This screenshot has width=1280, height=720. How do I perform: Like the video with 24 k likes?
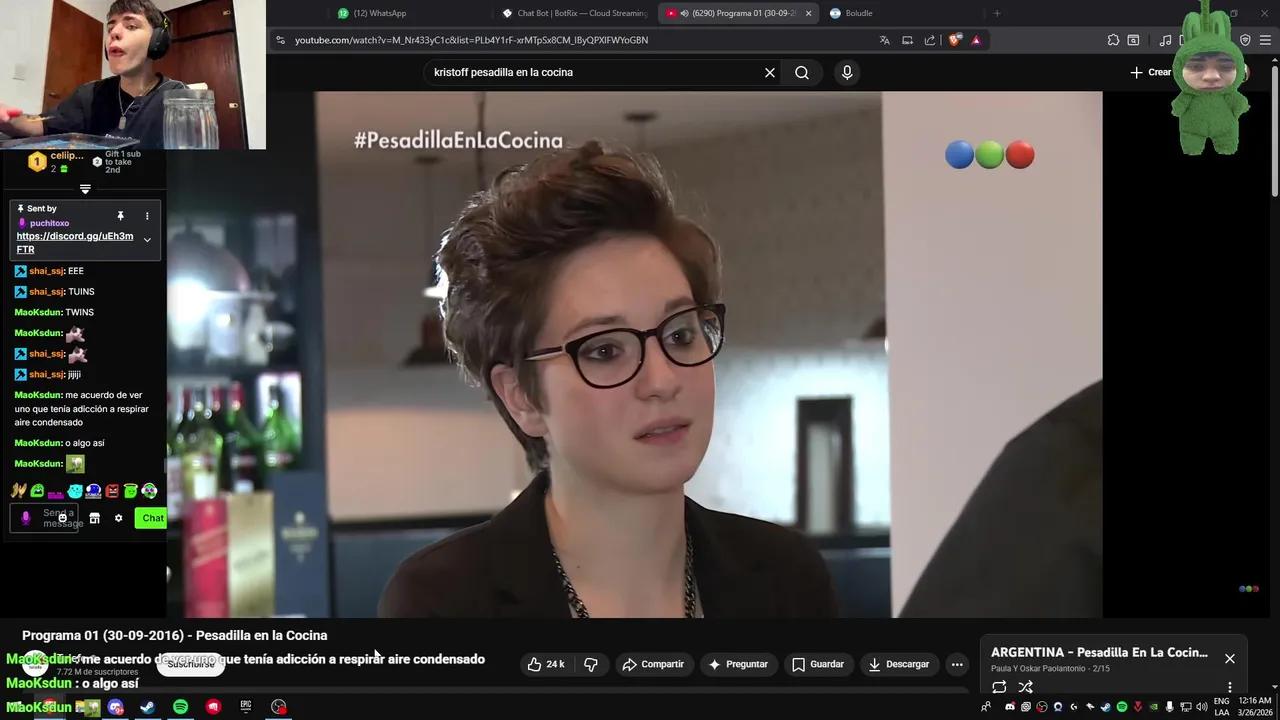click(x=546, y=664)
